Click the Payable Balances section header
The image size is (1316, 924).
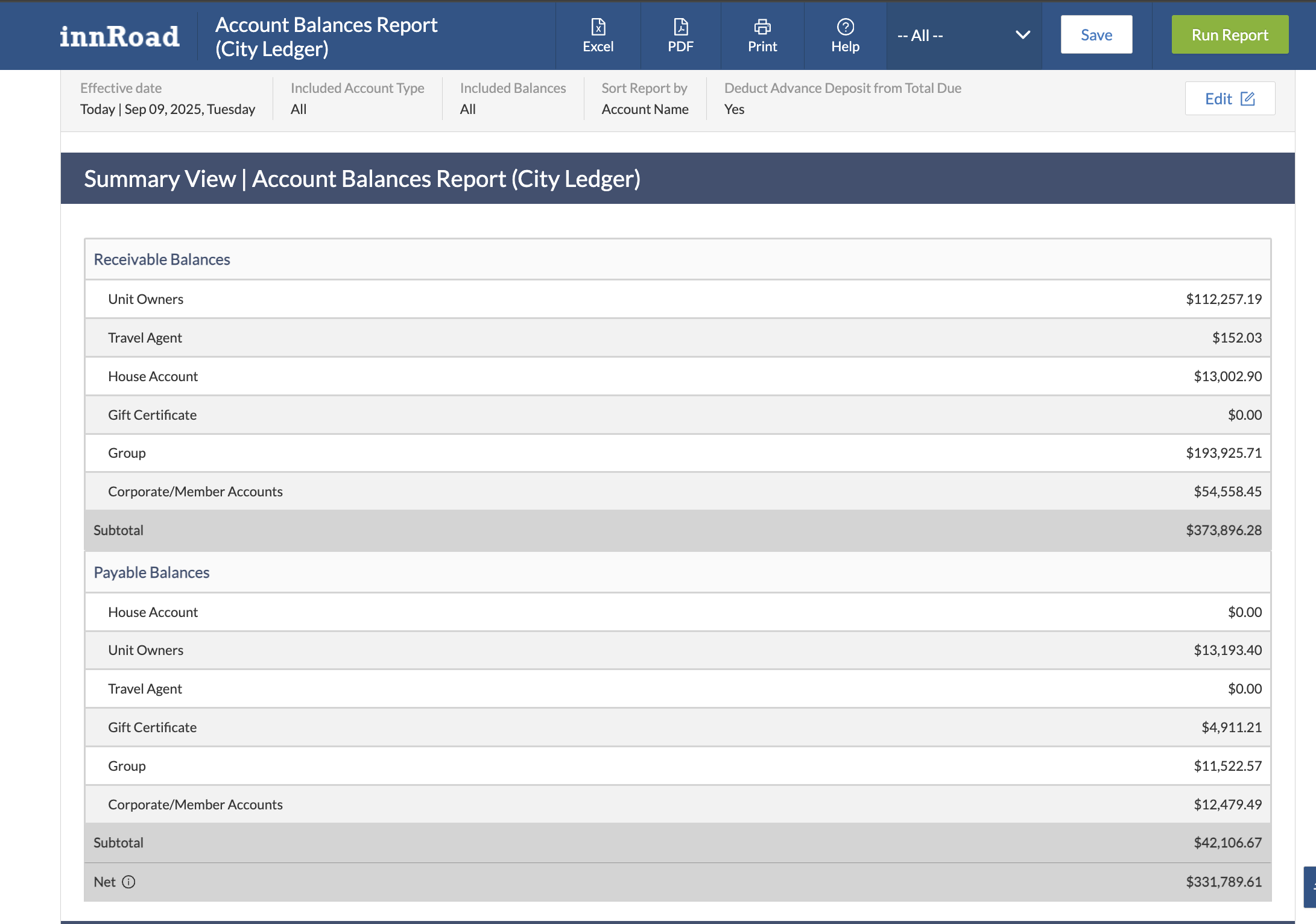(151, 572)
